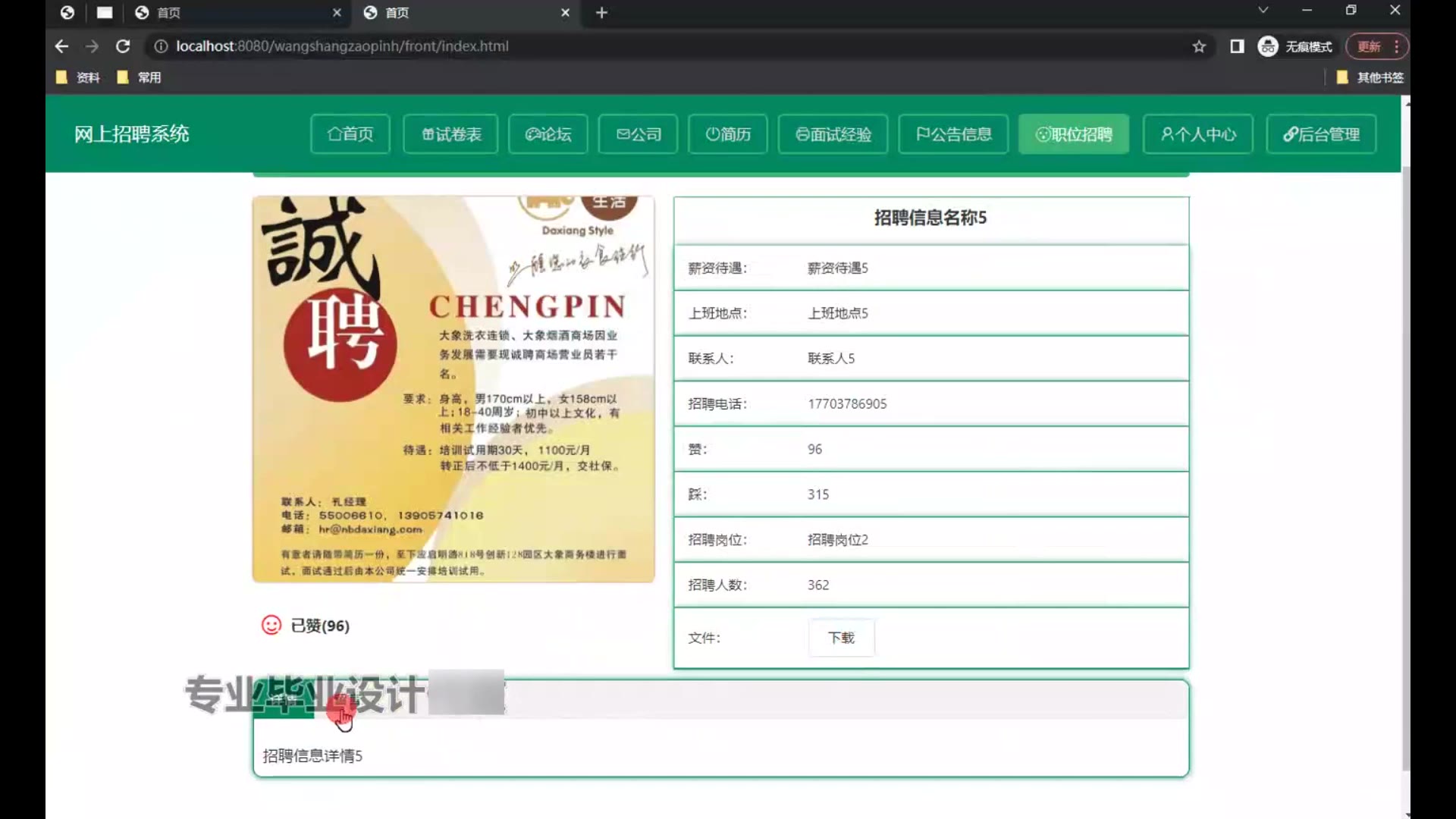Click the dislike count 315
This screenshot has width=1456, height=819.
point(817,494)
